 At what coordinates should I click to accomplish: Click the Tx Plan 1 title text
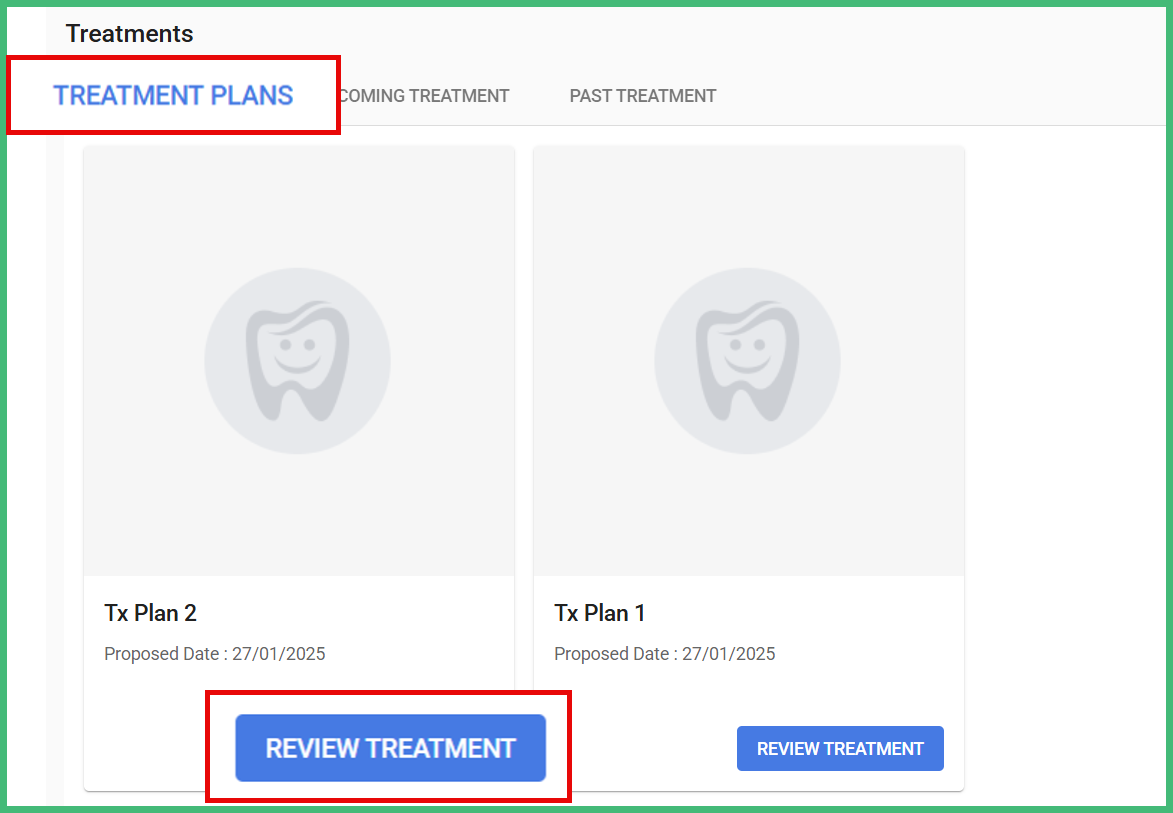pos(600,613)
